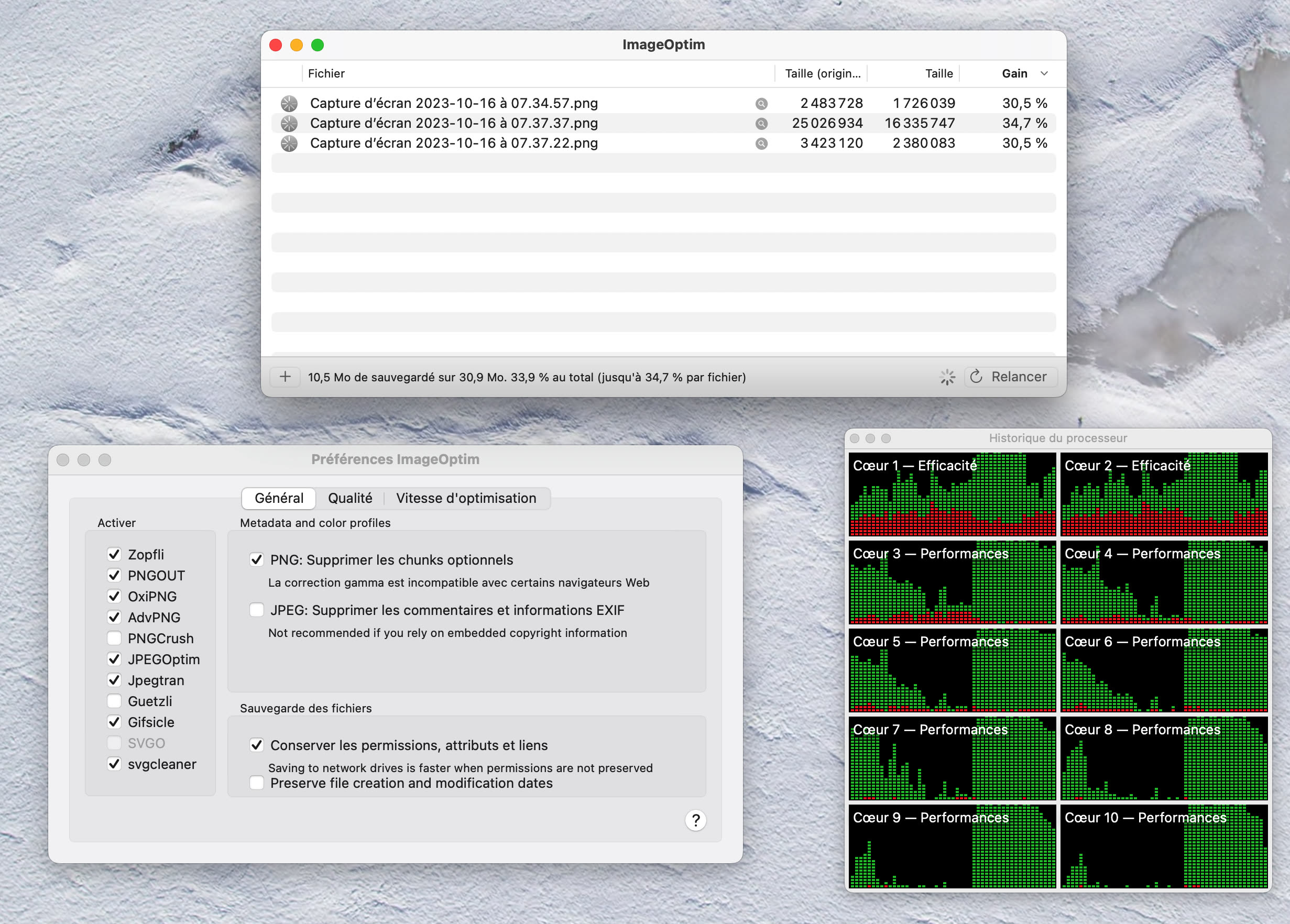Click the Cœur 7 — Performances graph
This screenshot has height=924, width=1290.
click(952, 758)
